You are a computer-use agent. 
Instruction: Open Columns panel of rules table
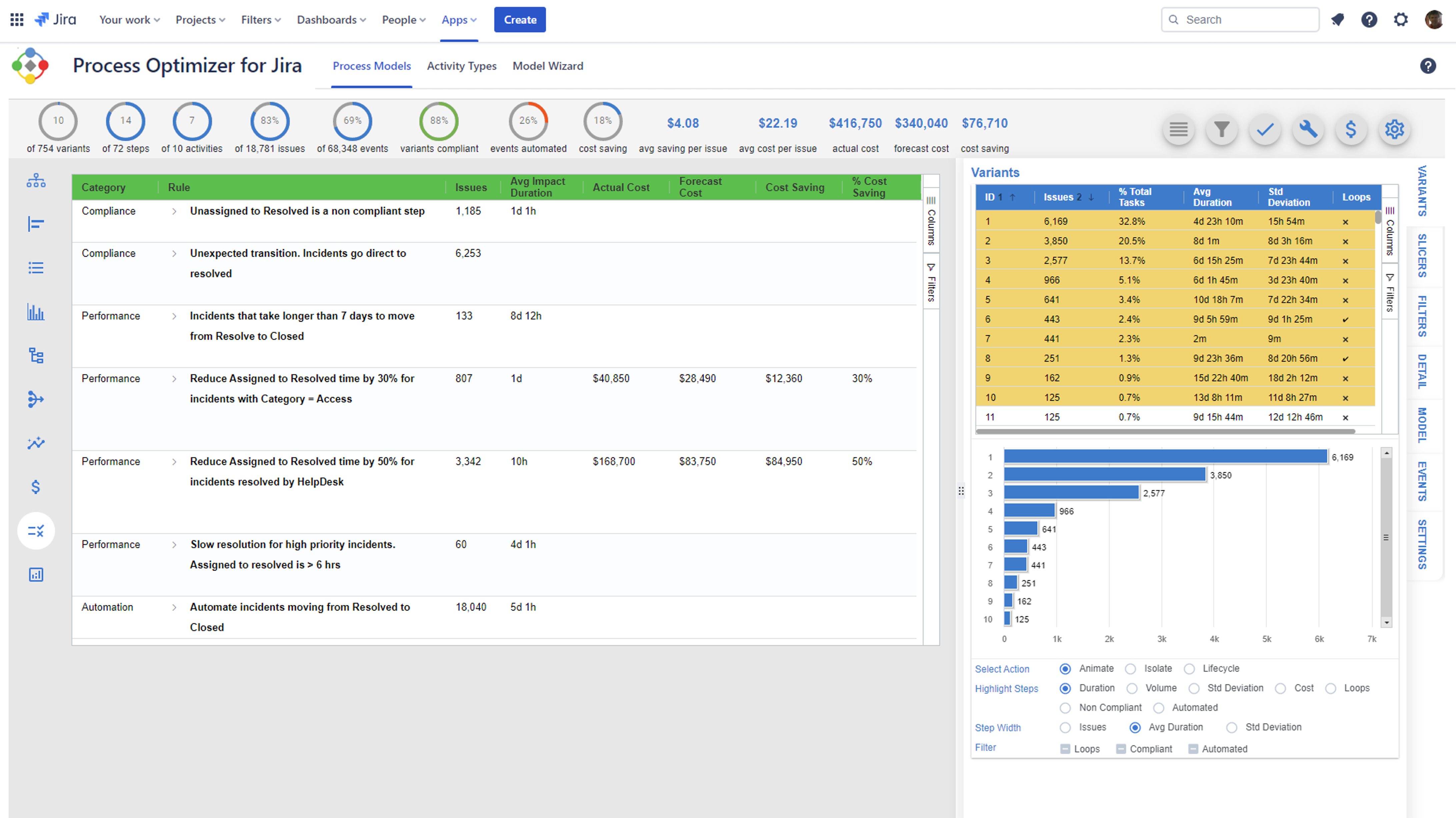click(x=931, y=221)
